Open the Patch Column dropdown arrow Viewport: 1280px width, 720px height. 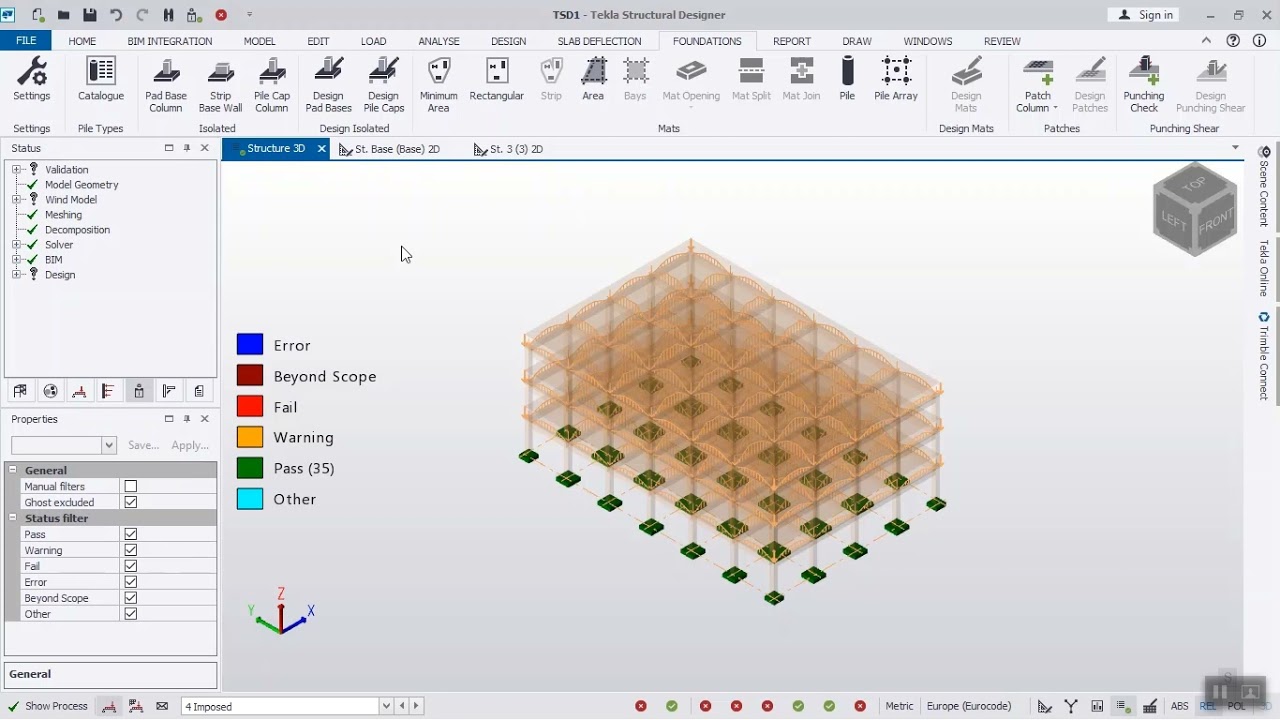[x=1055, y=108]
